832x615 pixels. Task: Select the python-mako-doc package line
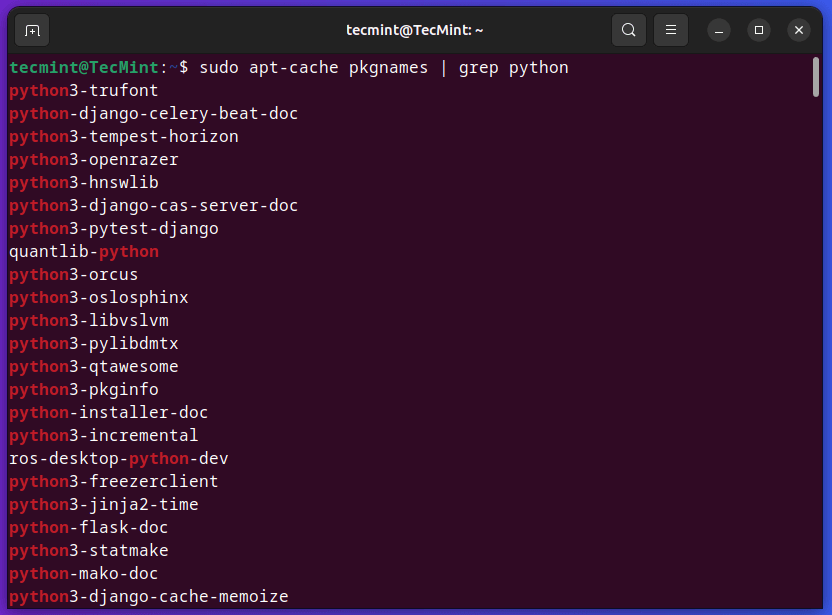pyautogui.click(x=80, y=573)
